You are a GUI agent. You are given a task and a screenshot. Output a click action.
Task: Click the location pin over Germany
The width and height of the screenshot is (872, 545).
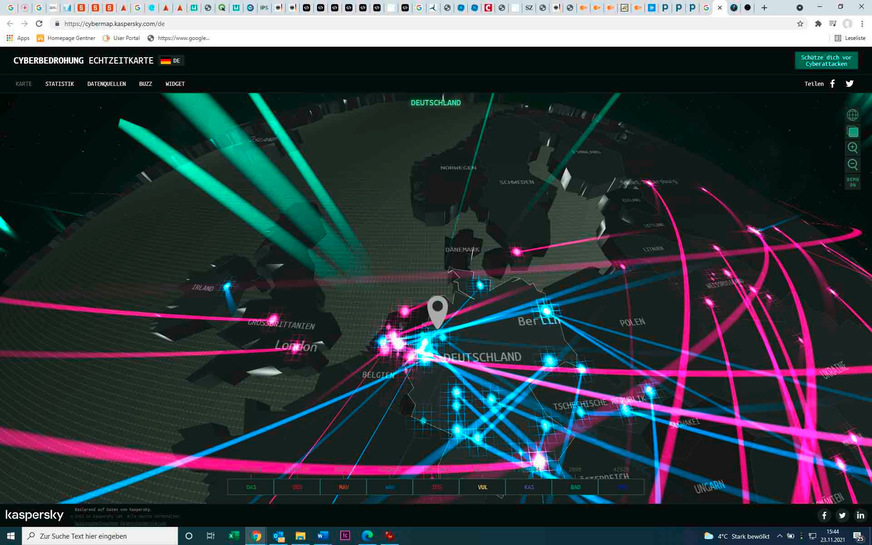[x=437, y=311]
